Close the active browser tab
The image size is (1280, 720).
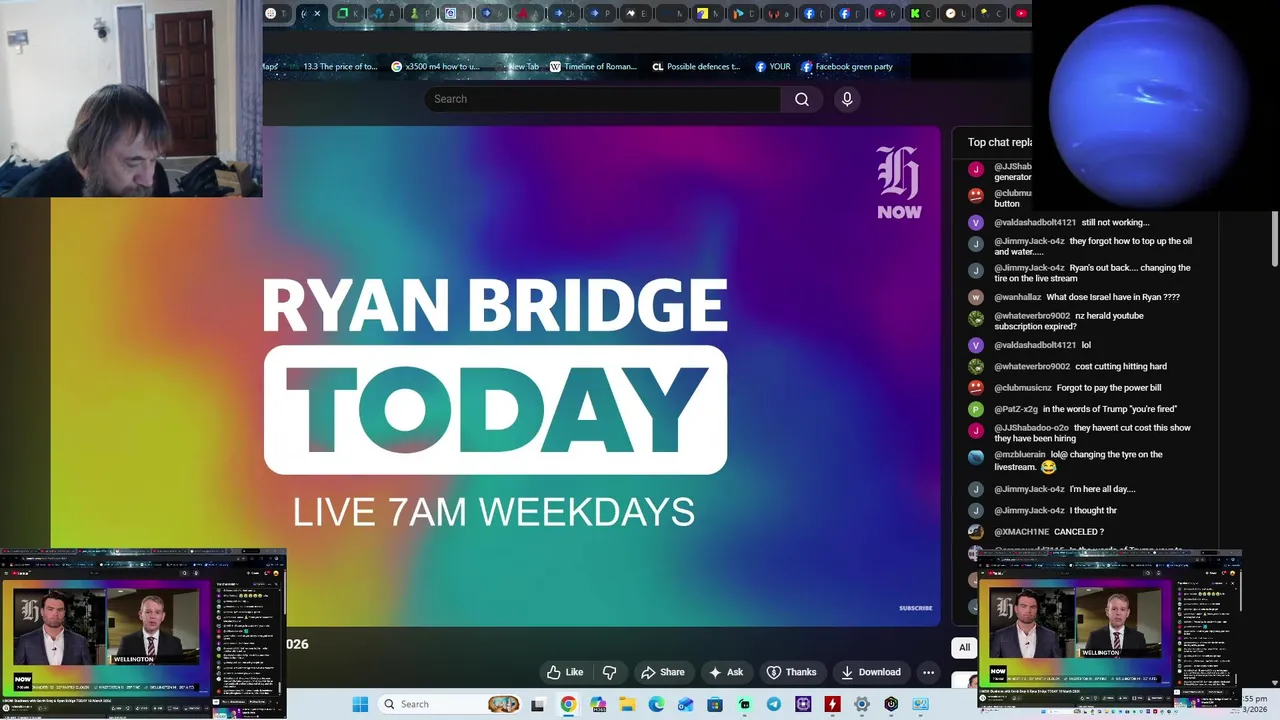coord(317,13)
